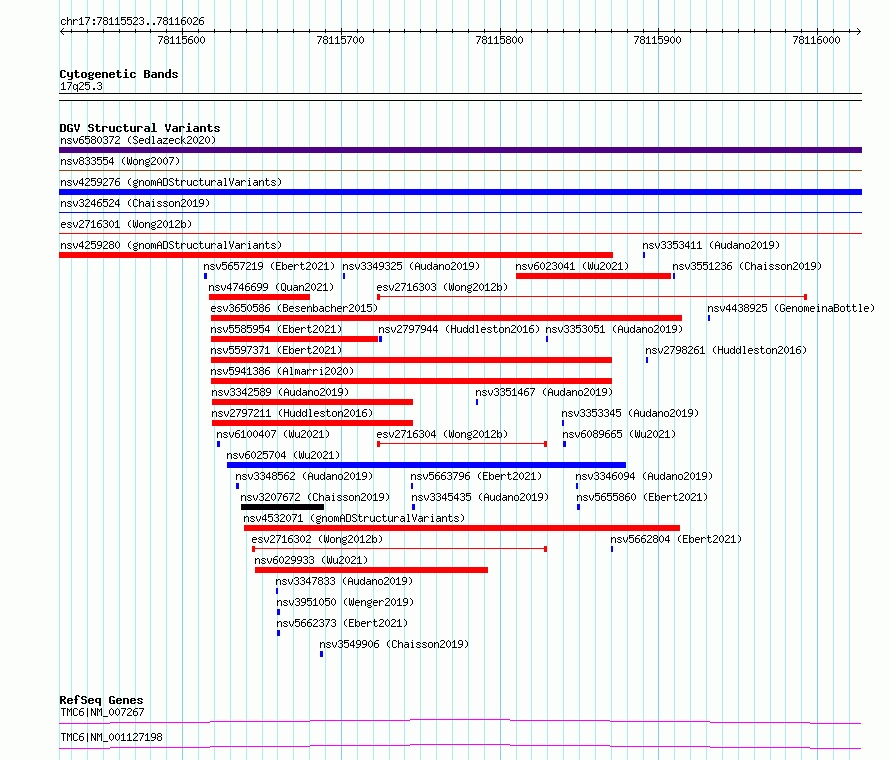Viewport: 890px width, 760px height.
Task: Click nsv5662804 (Ebert2021) label
Action: (x=676, y=539)
